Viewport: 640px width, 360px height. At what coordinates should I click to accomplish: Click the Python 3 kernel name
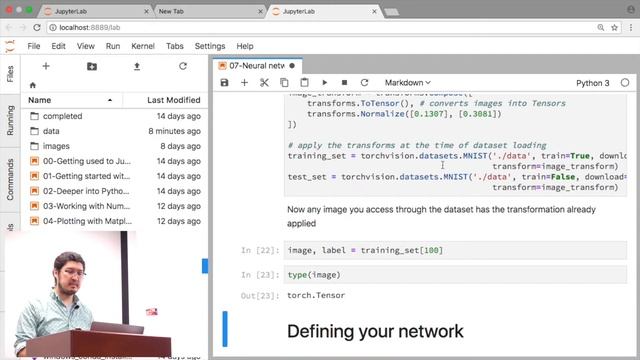click(593, 83)
